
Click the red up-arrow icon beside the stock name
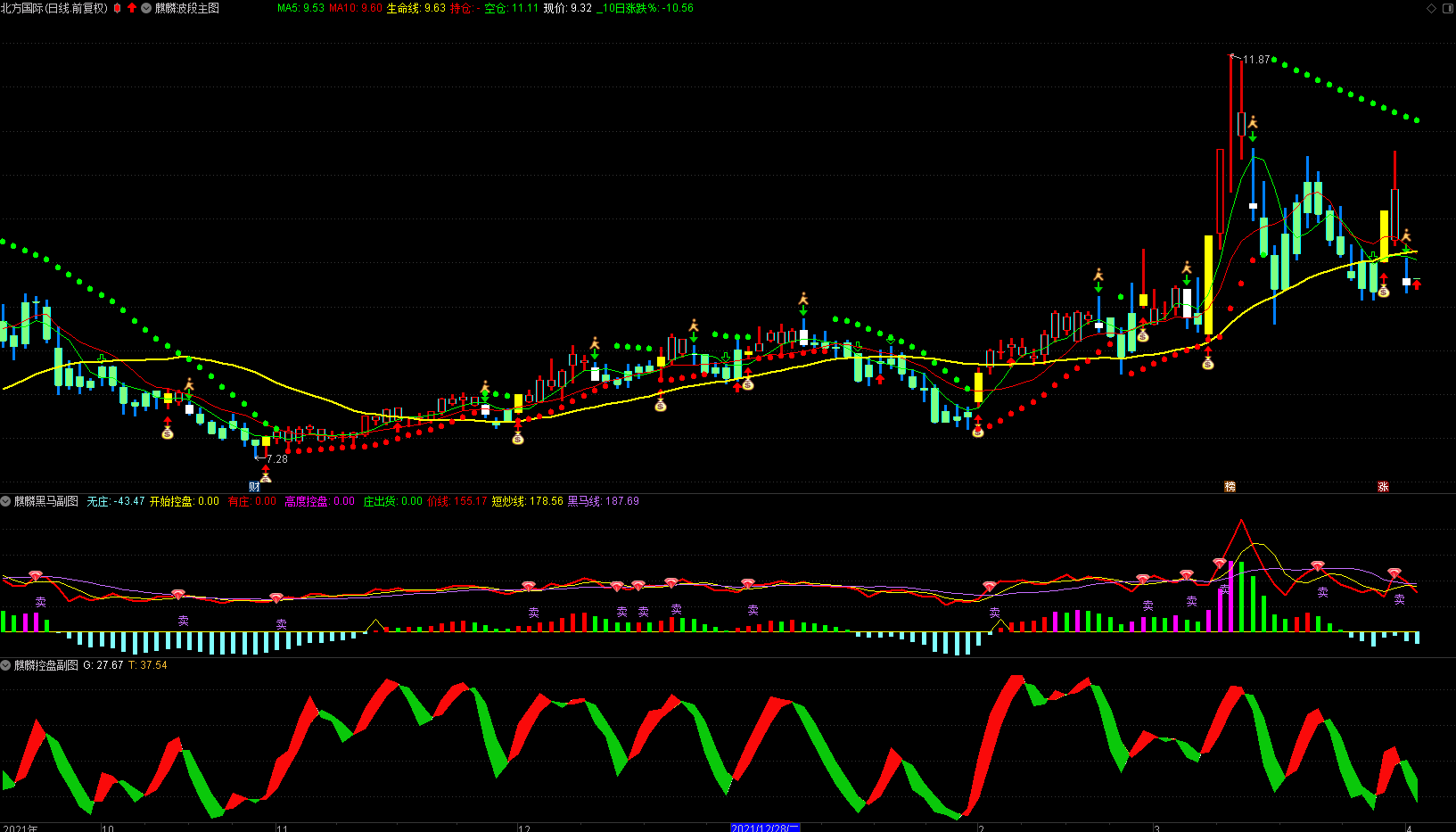pos(132,8)
